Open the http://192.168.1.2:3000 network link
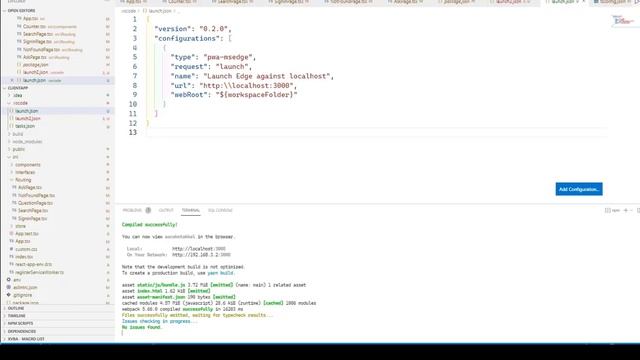Image resolution: width=640 pixels, height=360 pixels. 201,255
